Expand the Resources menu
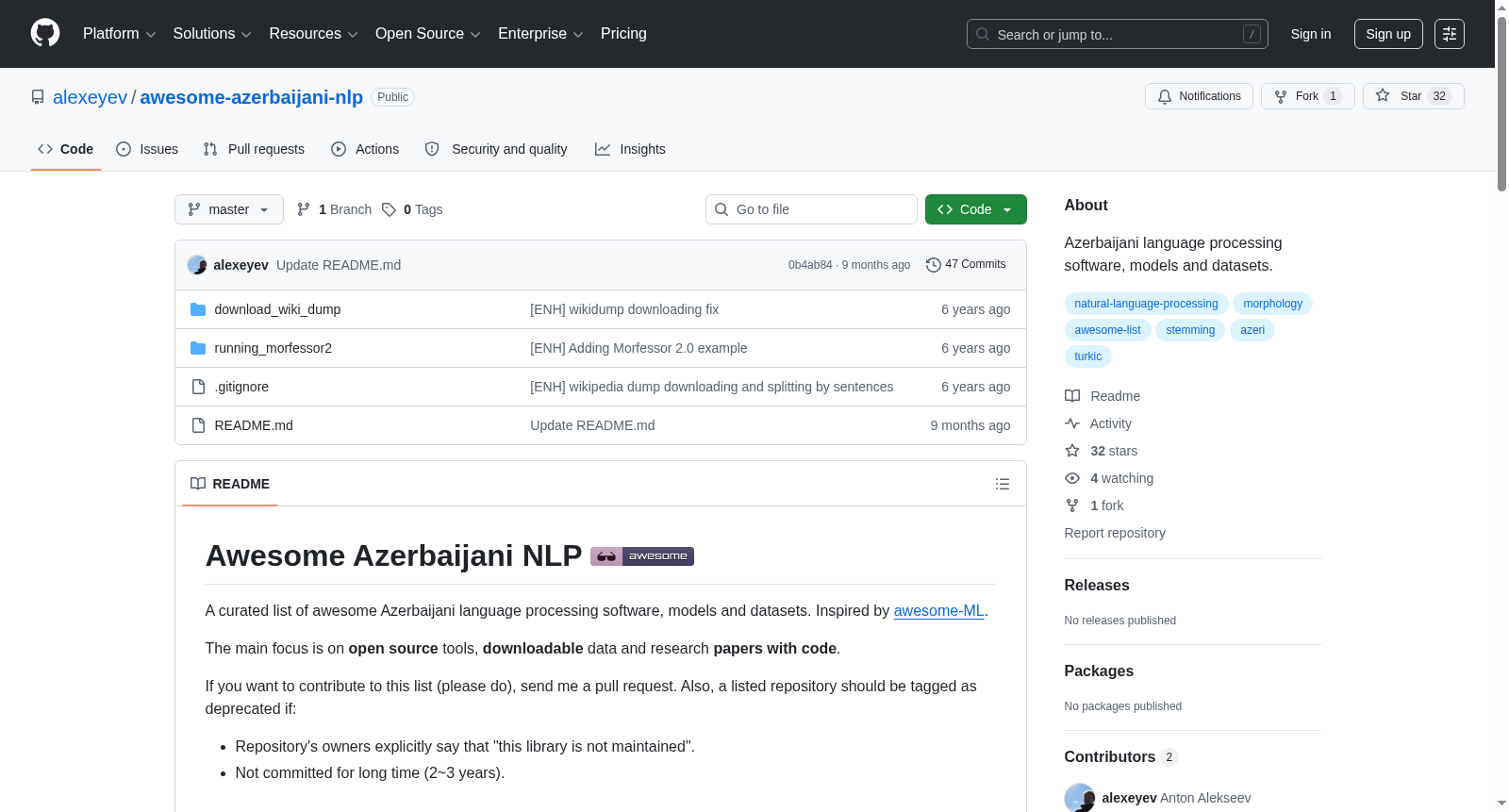The height and width of the screenshot is (812, 1509). tap(313, 34)
